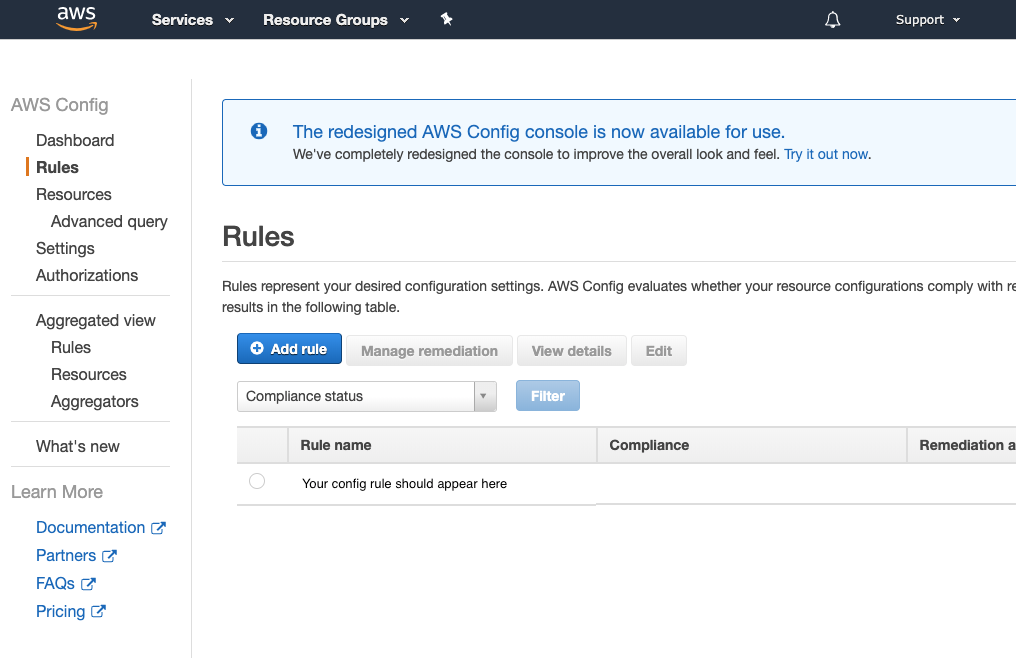Go to Dashboard in the sidebar
This screenshot has height=658, width=1016.
tap(75, 141)
